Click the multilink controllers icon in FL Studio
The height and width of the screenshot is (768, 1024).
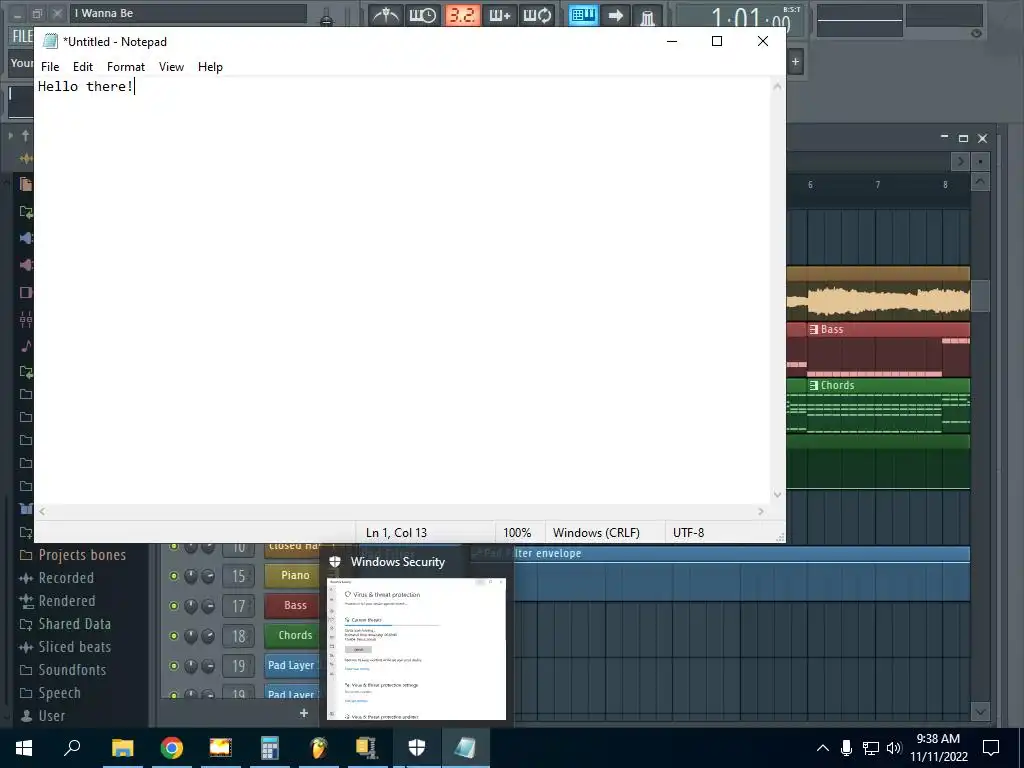coord(647,16)
